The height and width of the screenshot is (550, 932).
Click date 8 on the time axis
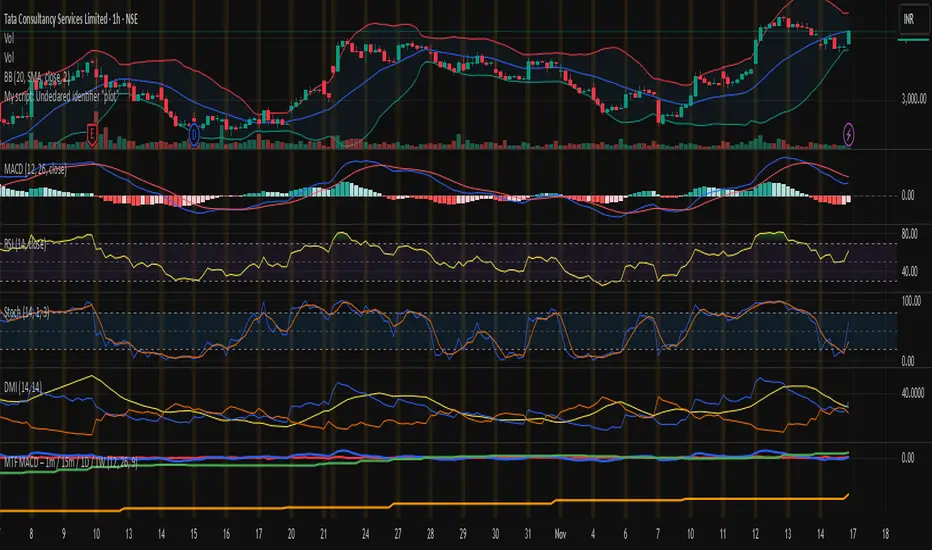[32, 534]
